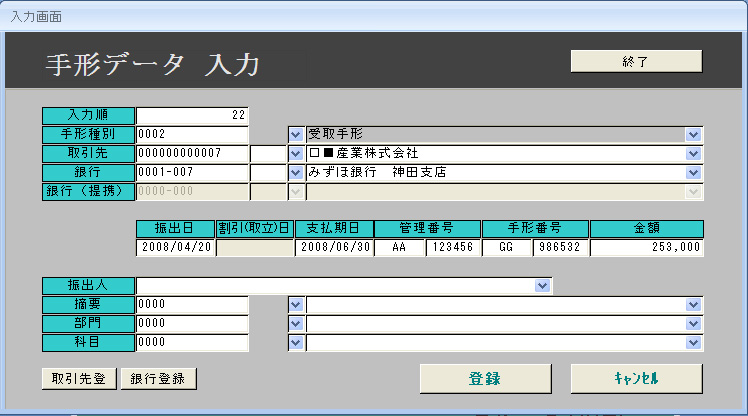Viewport: 748px width, 416px height.
Task: Click the 支払期日 field 2008/06/30
Action: (334, 248)
